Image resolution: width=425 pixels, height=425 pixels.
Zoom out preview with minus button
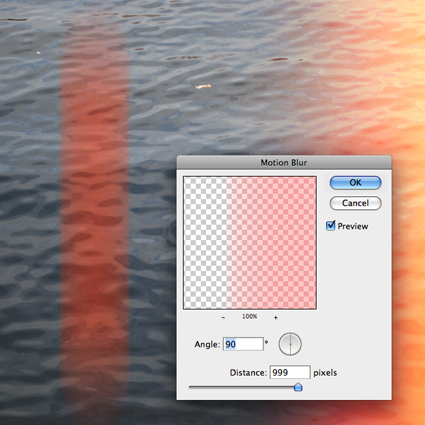click(x=223, y=317)
